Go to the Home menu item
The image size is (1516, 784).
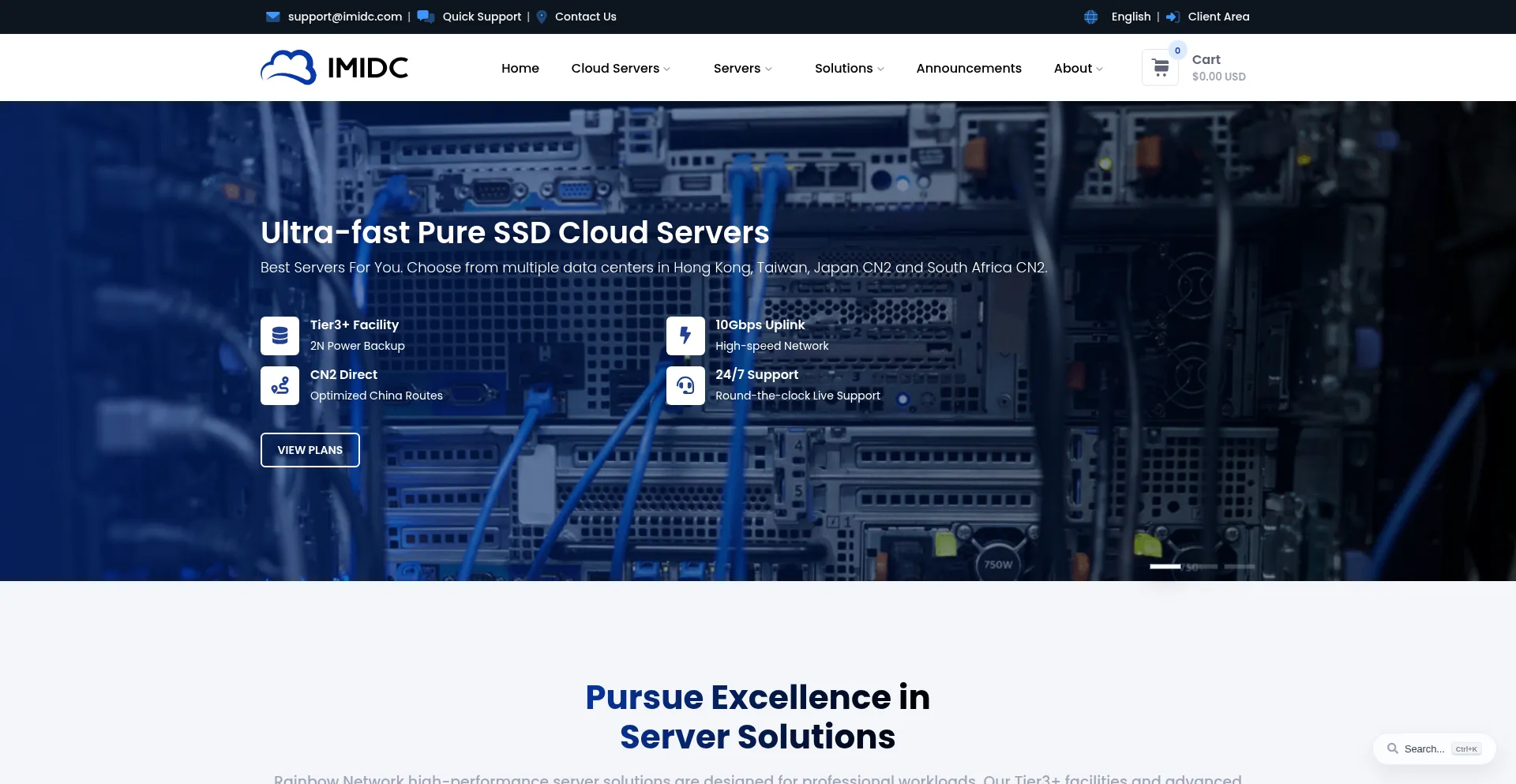coord(520,68)
